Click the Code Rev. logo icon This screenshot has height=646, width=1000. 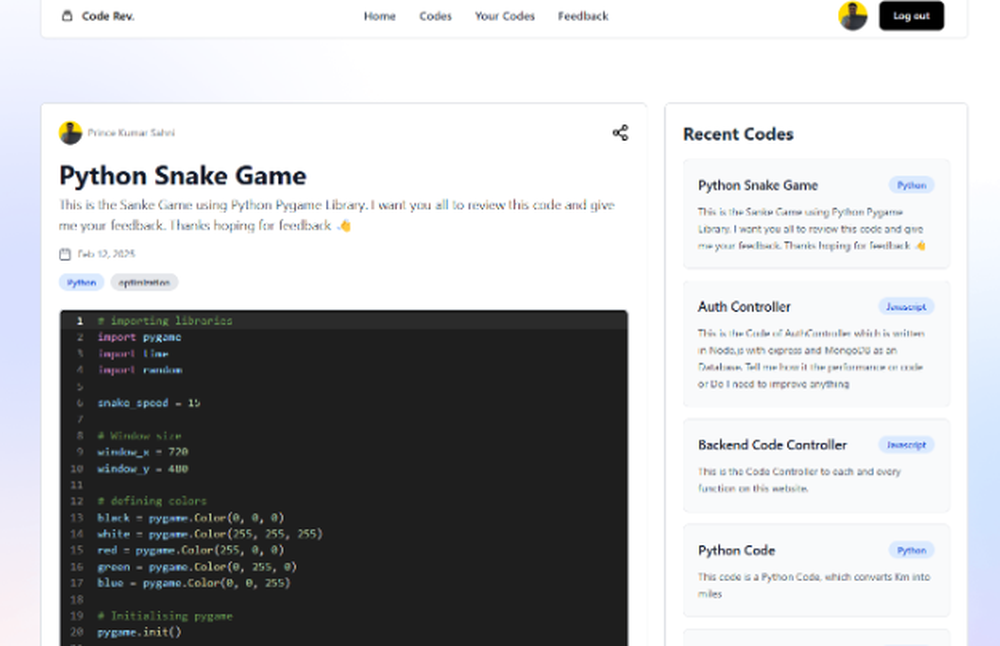point(67,16)
